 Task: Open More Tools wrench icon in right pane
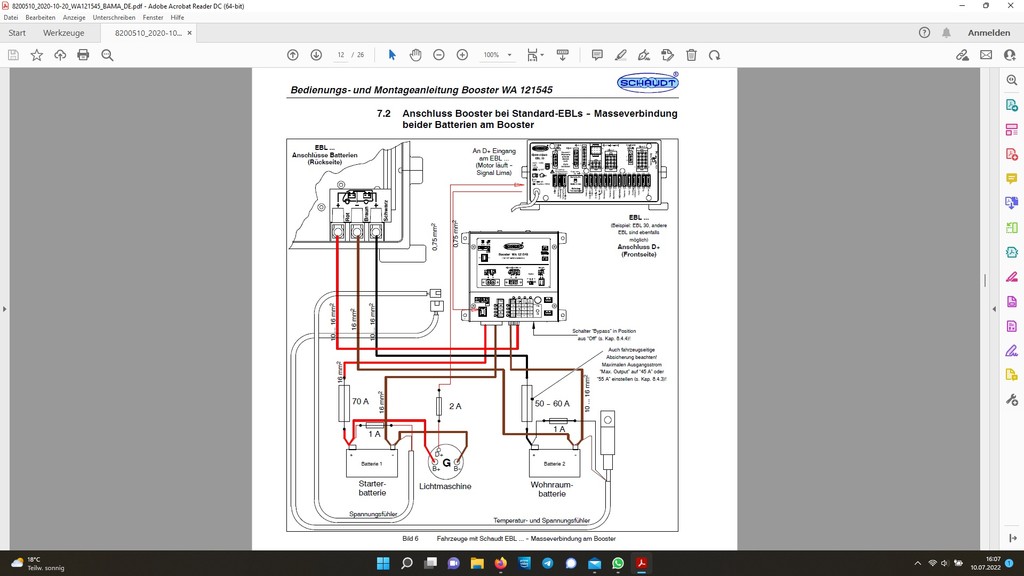coord(1012,400)
